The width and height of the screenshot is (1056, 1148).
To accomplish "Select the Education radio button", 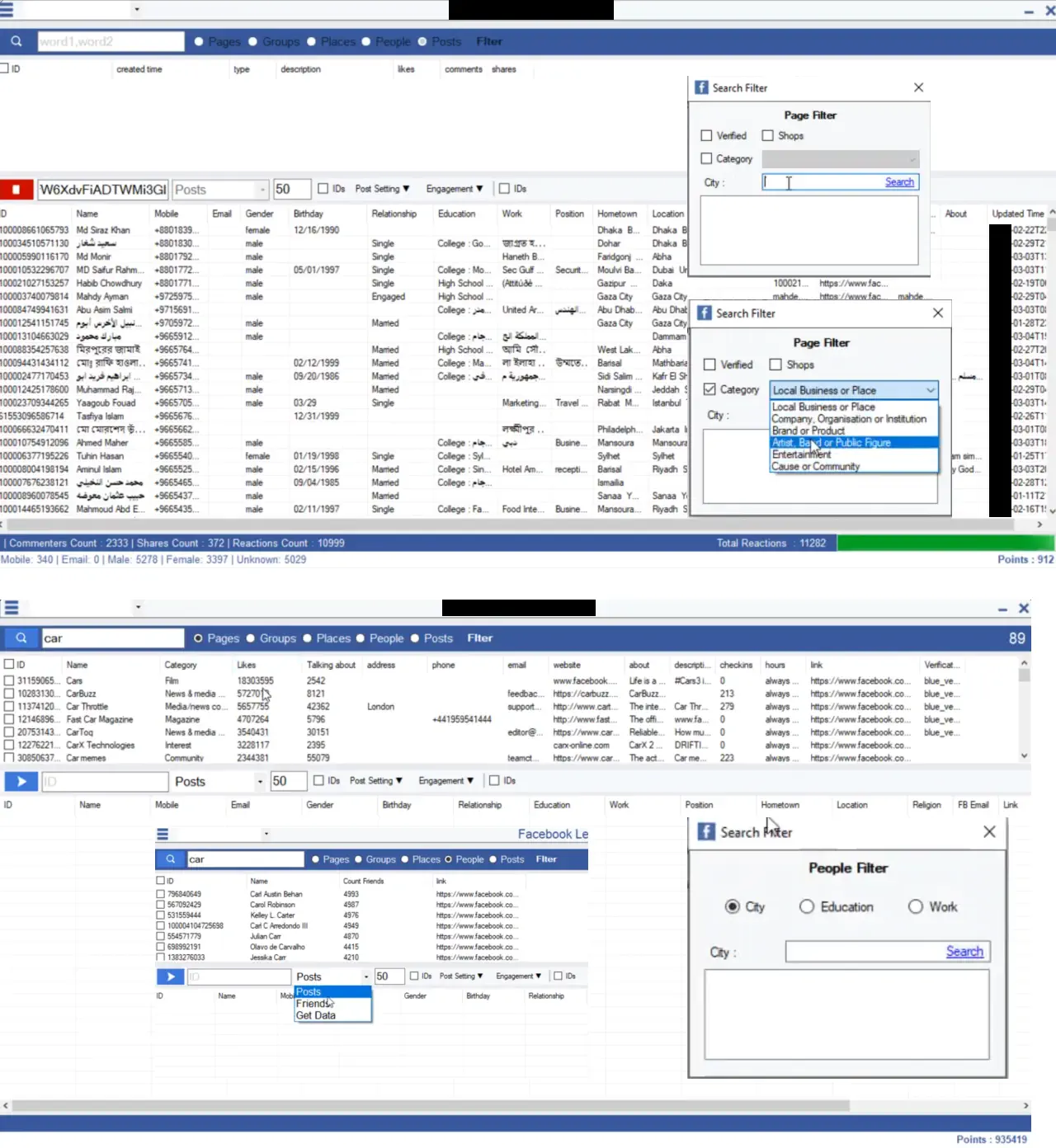I will click(807, 907).
